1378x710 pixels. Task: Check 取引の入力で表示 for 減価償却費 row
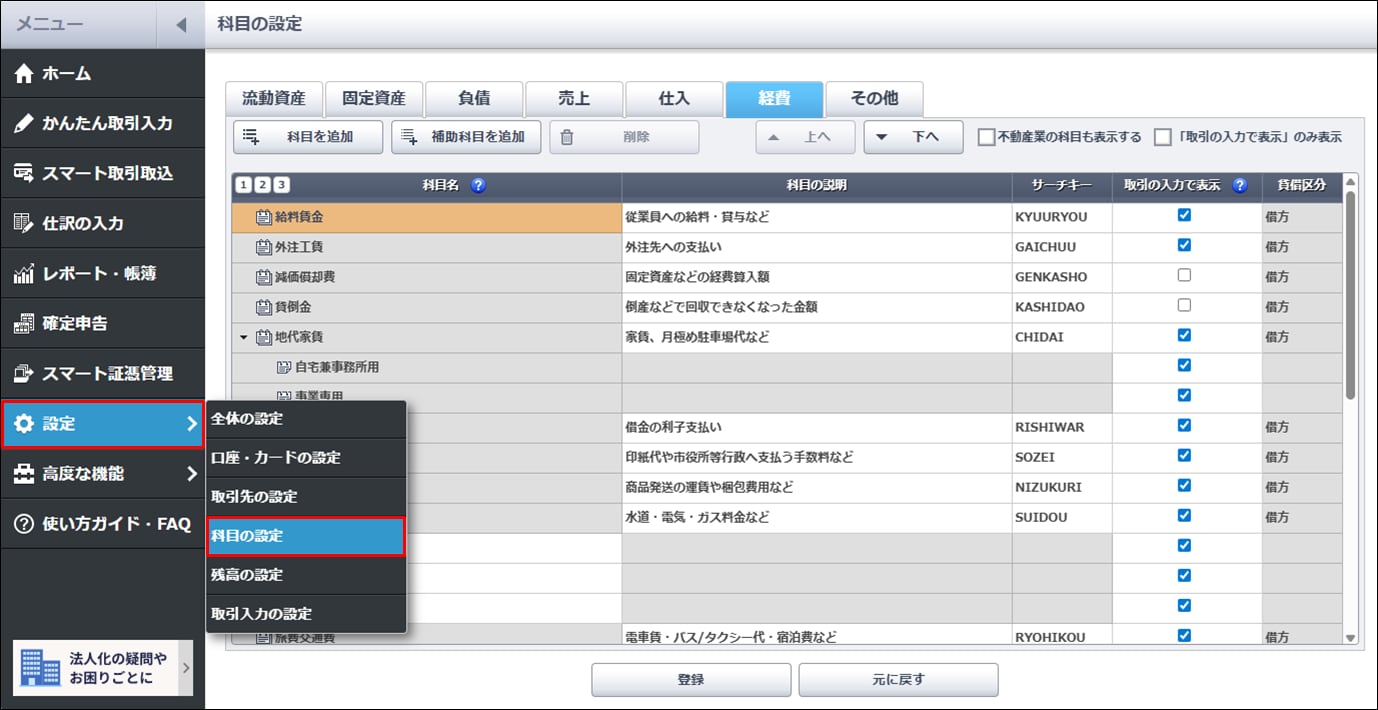pyautogui.click(x=1185, y=275)
